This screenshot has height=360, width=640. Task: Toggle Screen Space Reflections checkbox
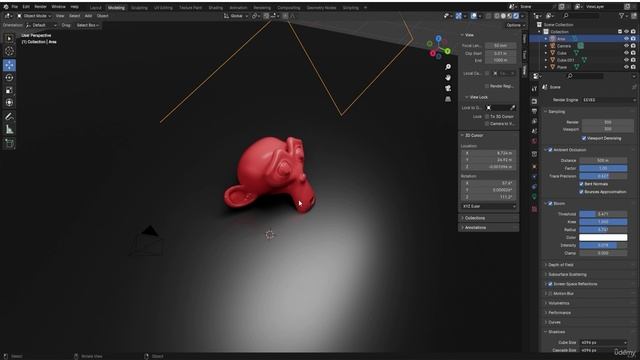tap(550, 284)
